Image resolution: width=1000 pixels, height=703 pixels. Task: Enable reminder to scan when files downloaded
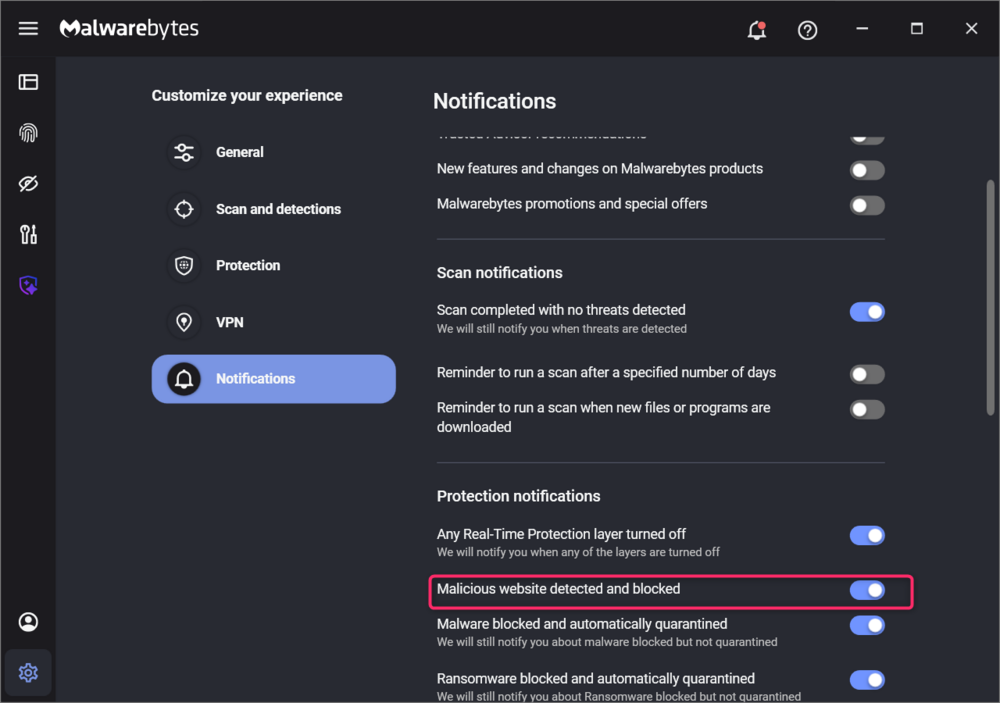(867, 410)
